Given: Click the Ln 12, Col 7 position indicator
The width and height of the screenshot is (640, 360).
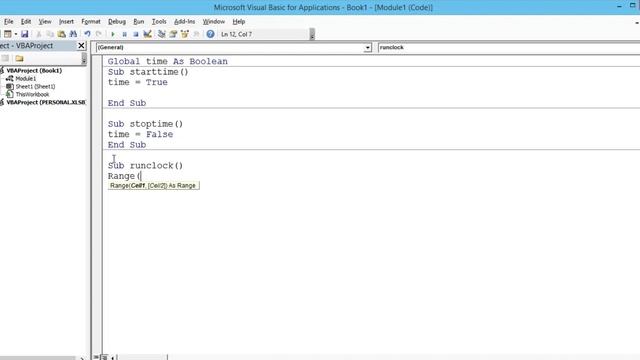Looking at the screenshot, I should click(x=236, y=34).
